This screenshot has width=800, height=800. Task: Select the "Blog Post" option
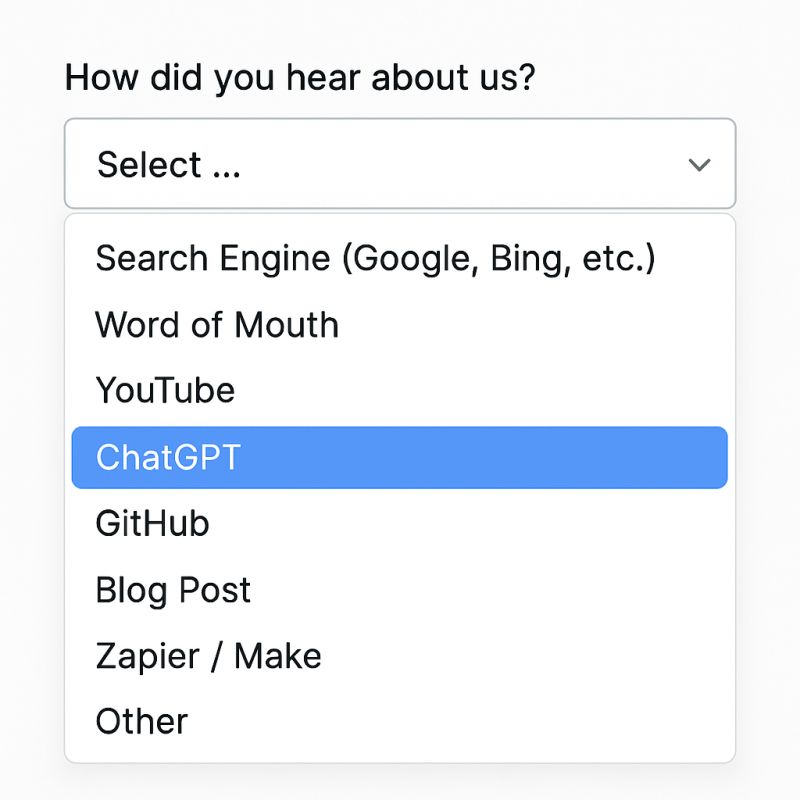pos(173,590)
